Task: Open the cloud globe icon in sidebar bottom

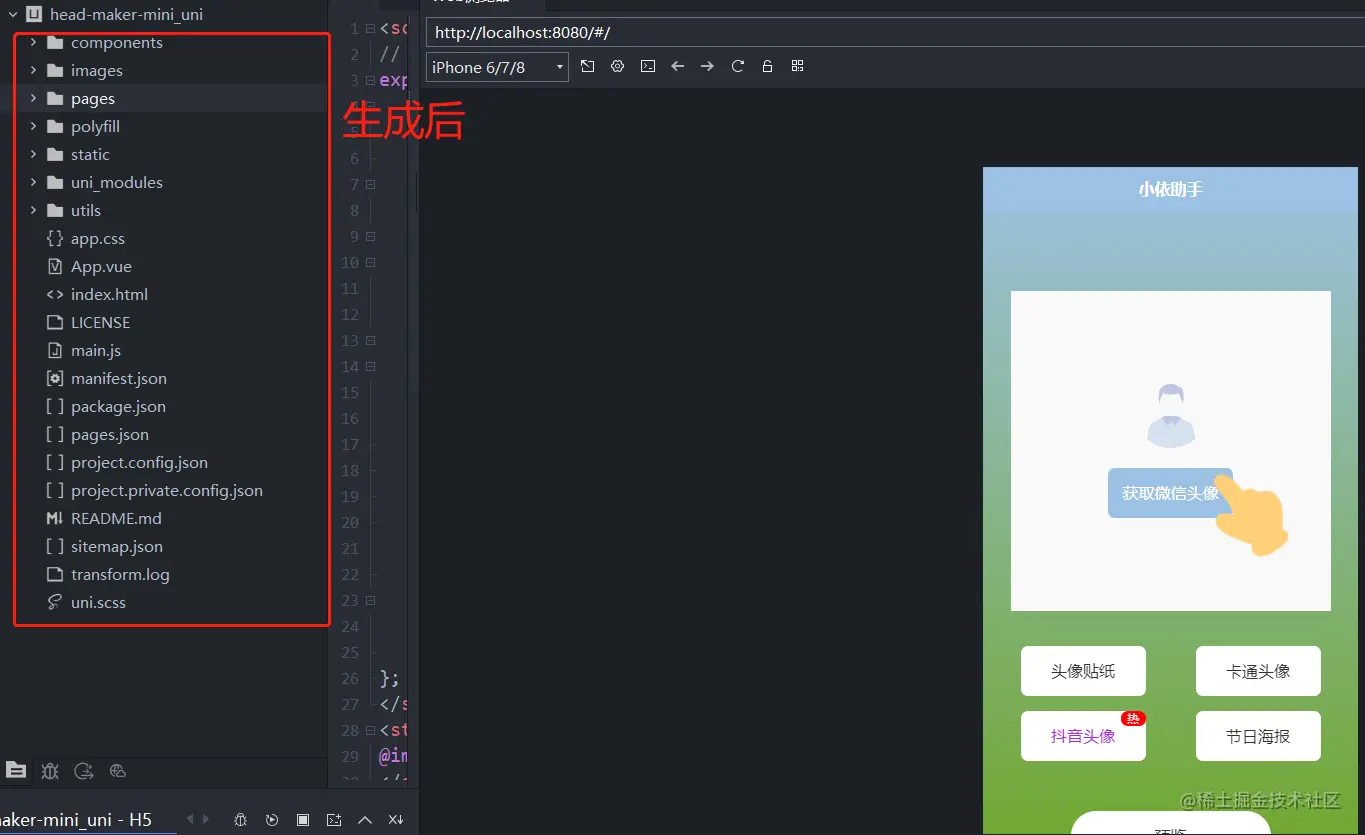Action: (x=118, y=770)
